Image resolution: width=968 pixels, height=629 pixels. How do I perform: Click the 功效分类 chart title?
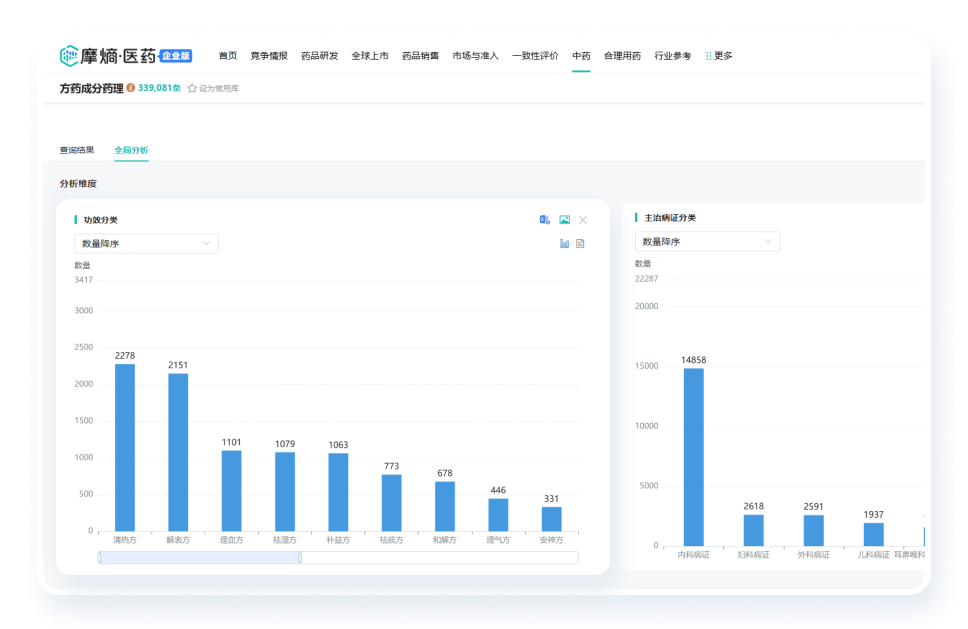click(x=101, y=220)
